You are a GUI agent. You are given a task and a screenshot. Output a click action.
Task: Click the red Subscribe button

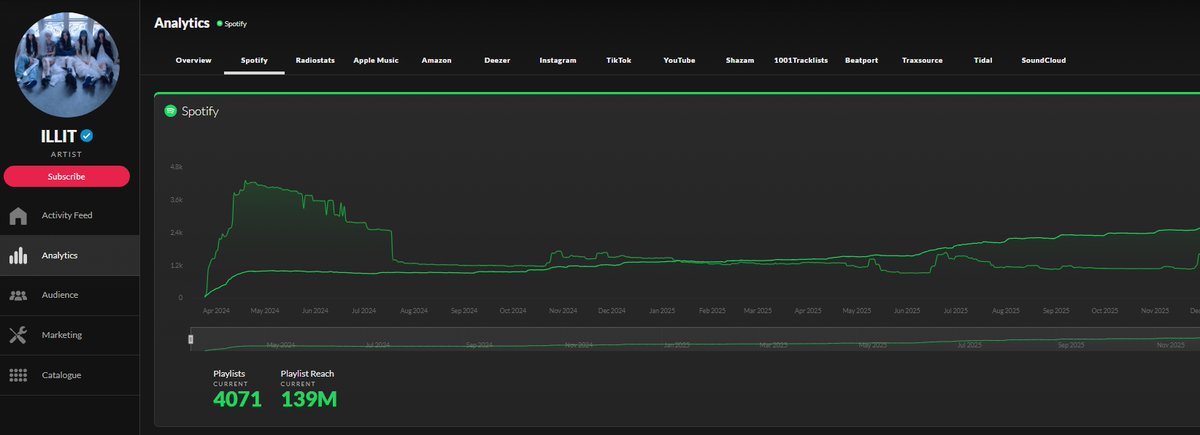tap(66, 176)
